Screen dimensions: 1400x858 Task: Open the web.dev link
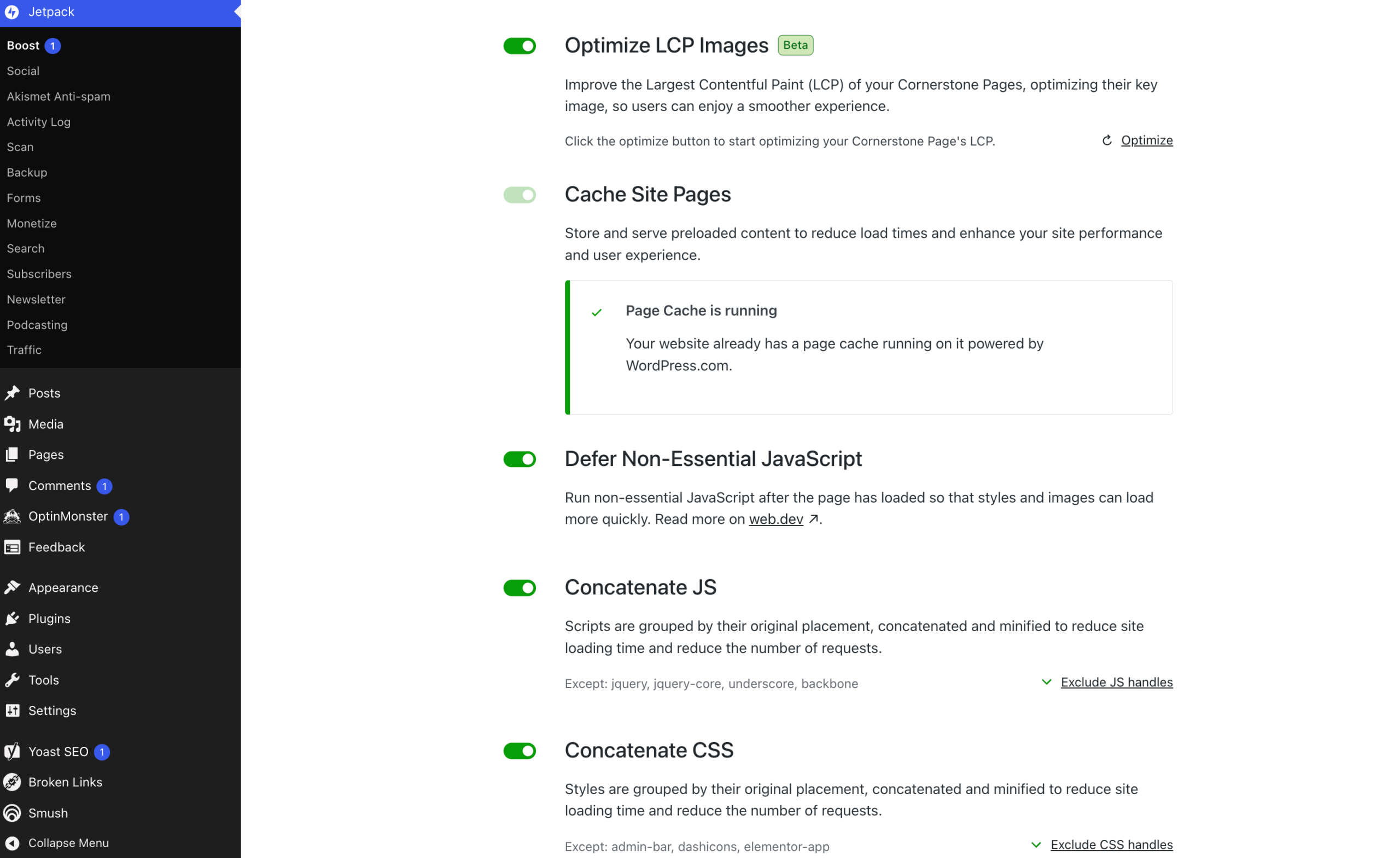775,519
